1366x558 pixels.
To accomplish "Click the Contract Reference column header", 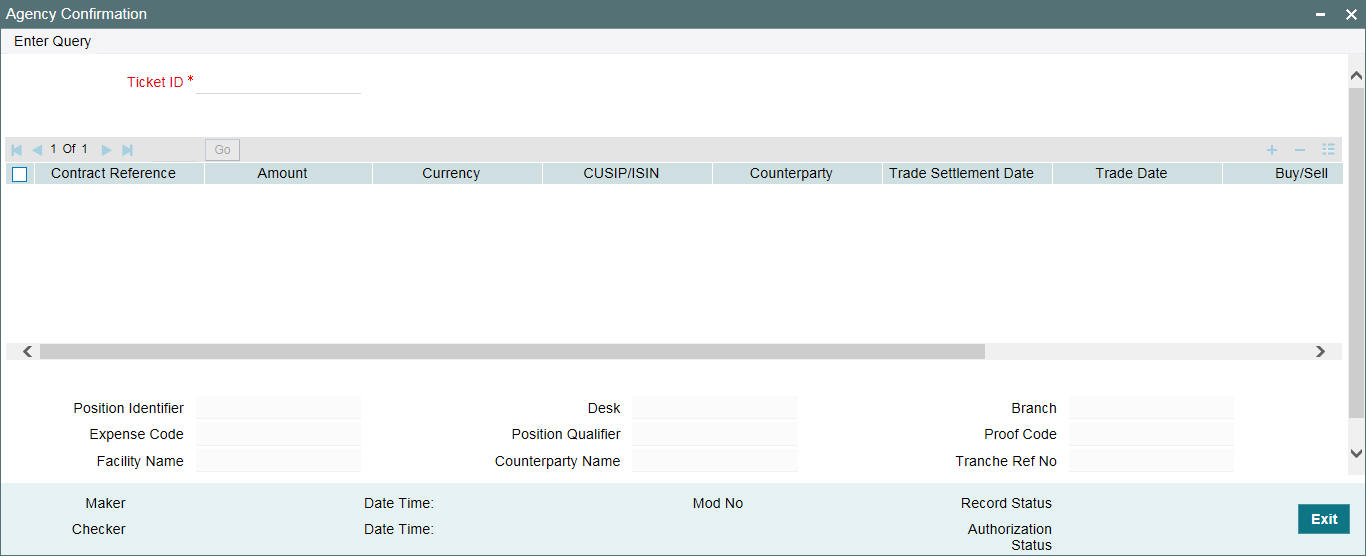I will click(x=119, y=173).
